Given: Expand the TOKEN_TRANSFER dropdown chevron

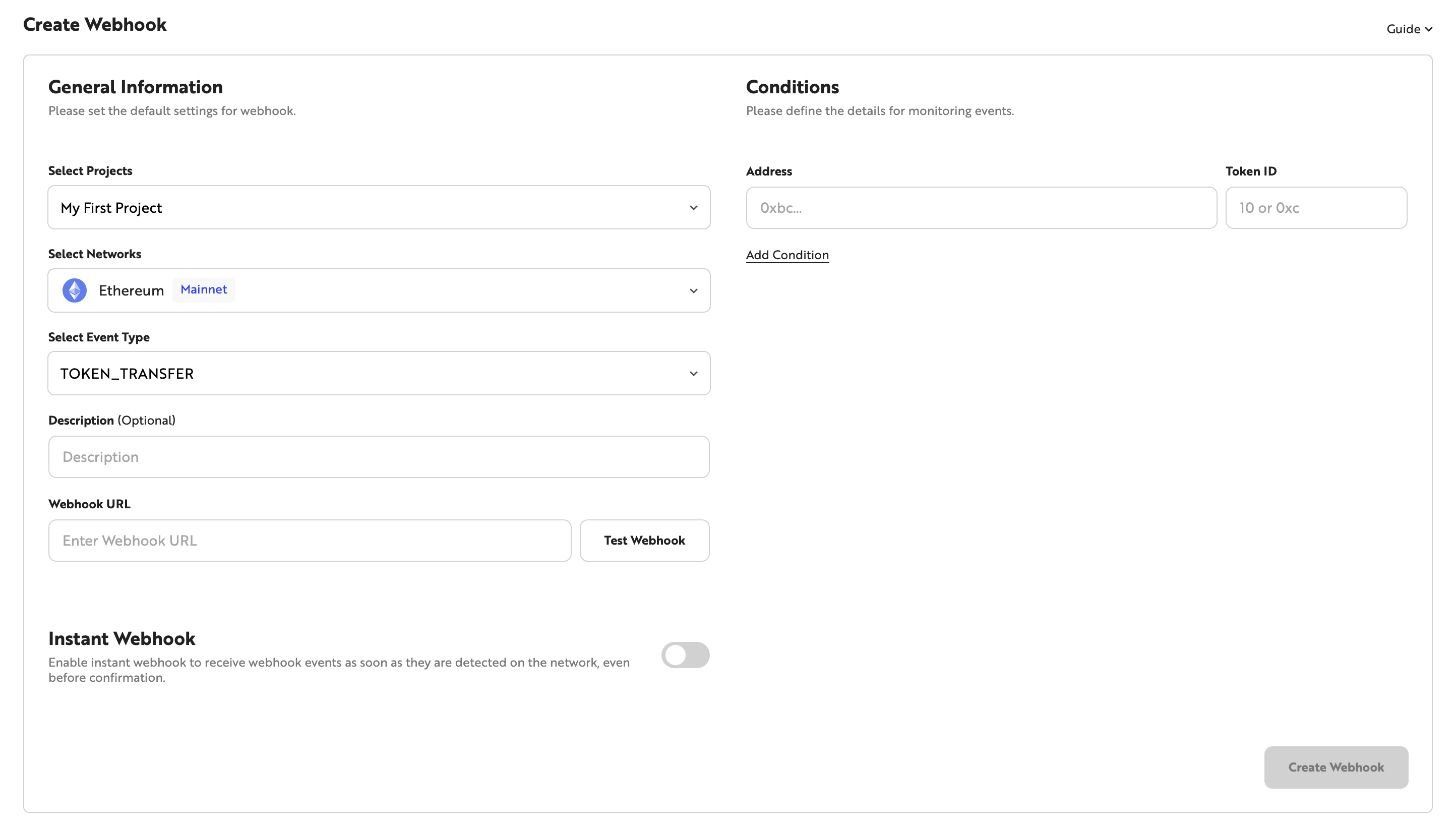Looking at the screenshot, I should pyautogui.click(x=694, y=373).
